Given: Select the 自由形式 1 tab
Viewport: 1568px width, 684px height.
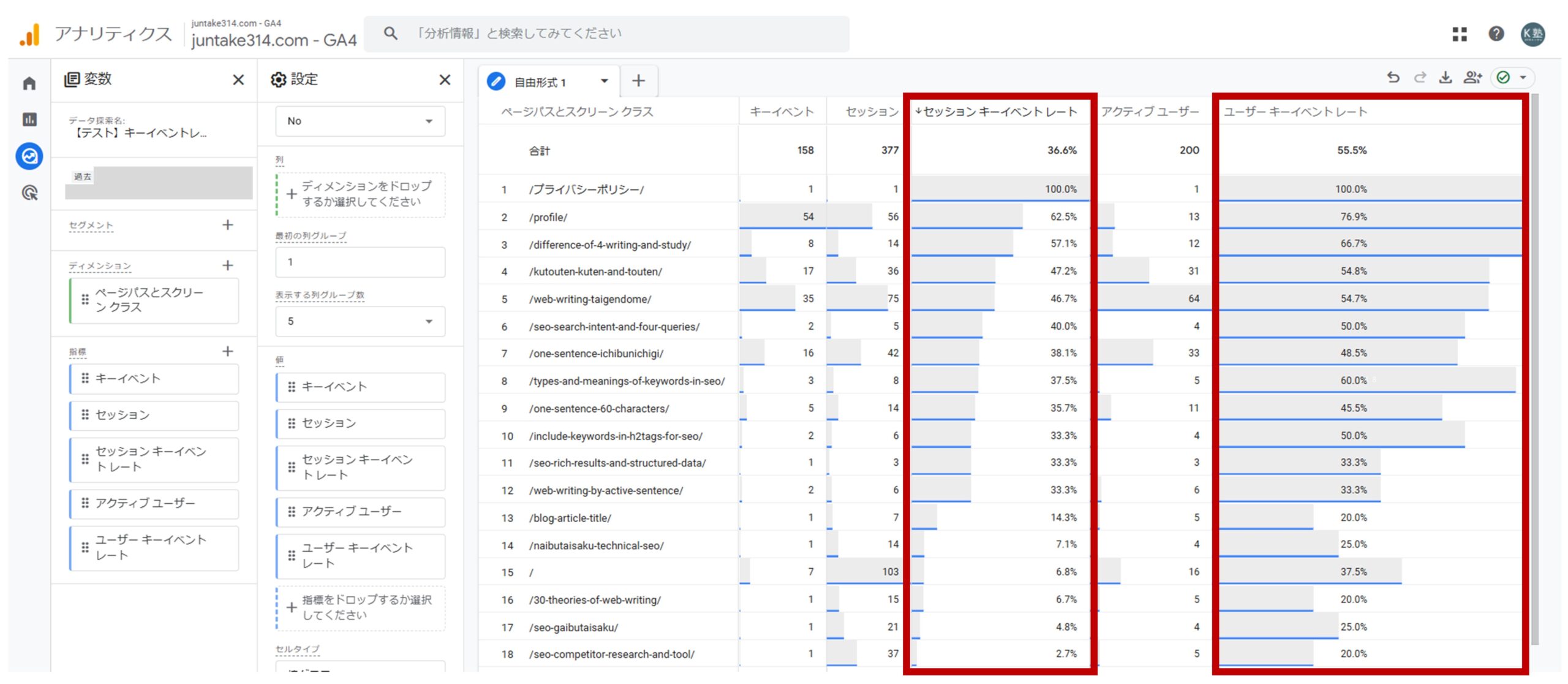Looking at the screenshot, I should 539,82.
